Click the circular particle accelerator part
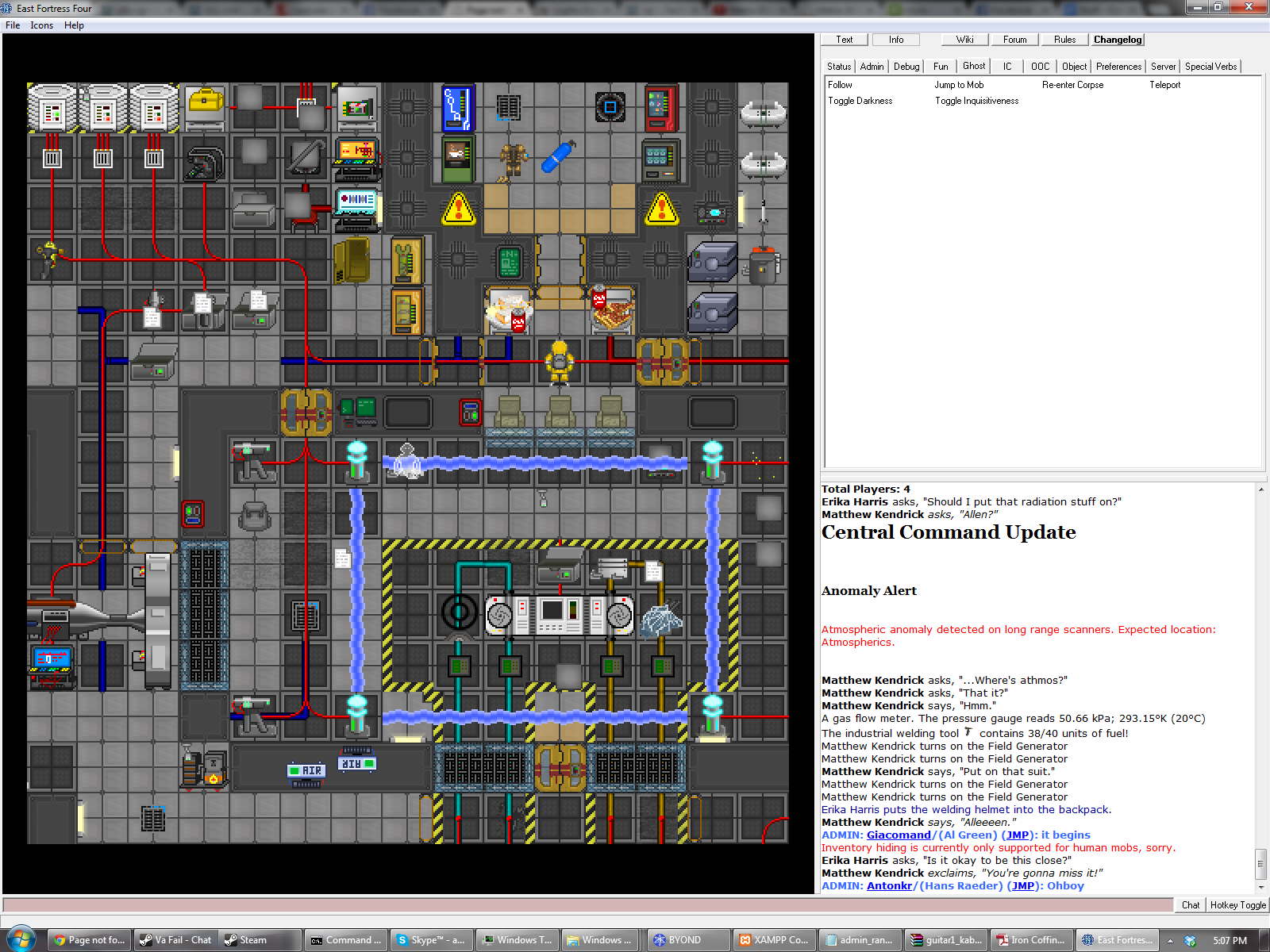The height and width of the screenshot is (952, 1270). click(459, 612)
